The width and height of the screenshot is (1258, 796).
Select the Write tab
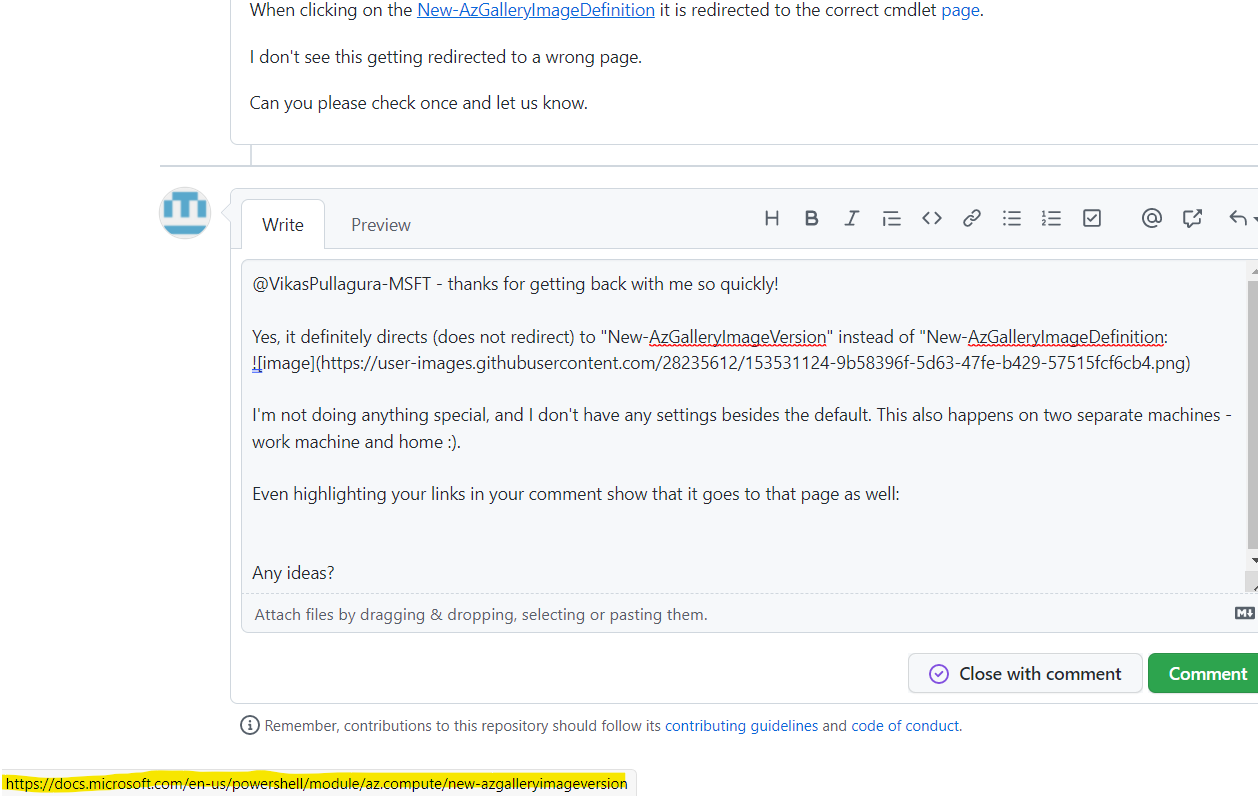tap(282, 224)
